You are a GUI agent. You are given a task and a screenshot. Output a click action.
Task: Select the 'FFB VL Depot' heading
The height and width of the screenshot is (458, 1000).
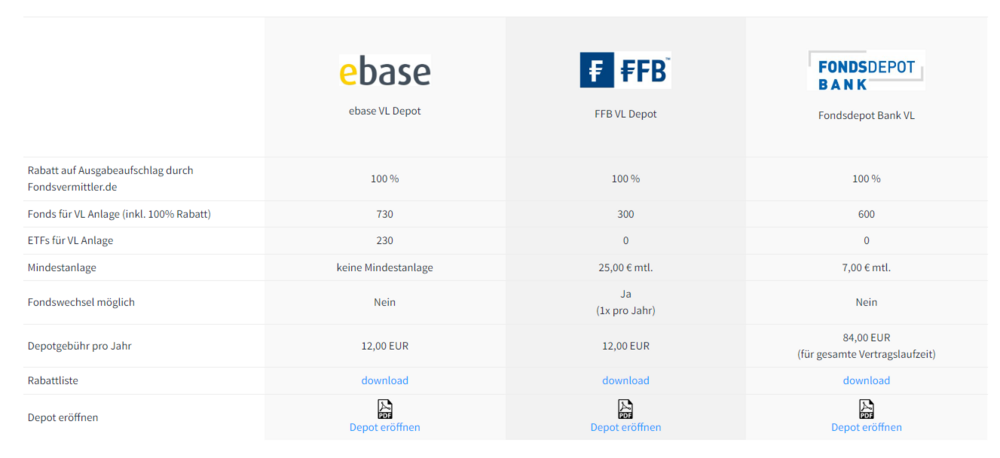(625, 114)
